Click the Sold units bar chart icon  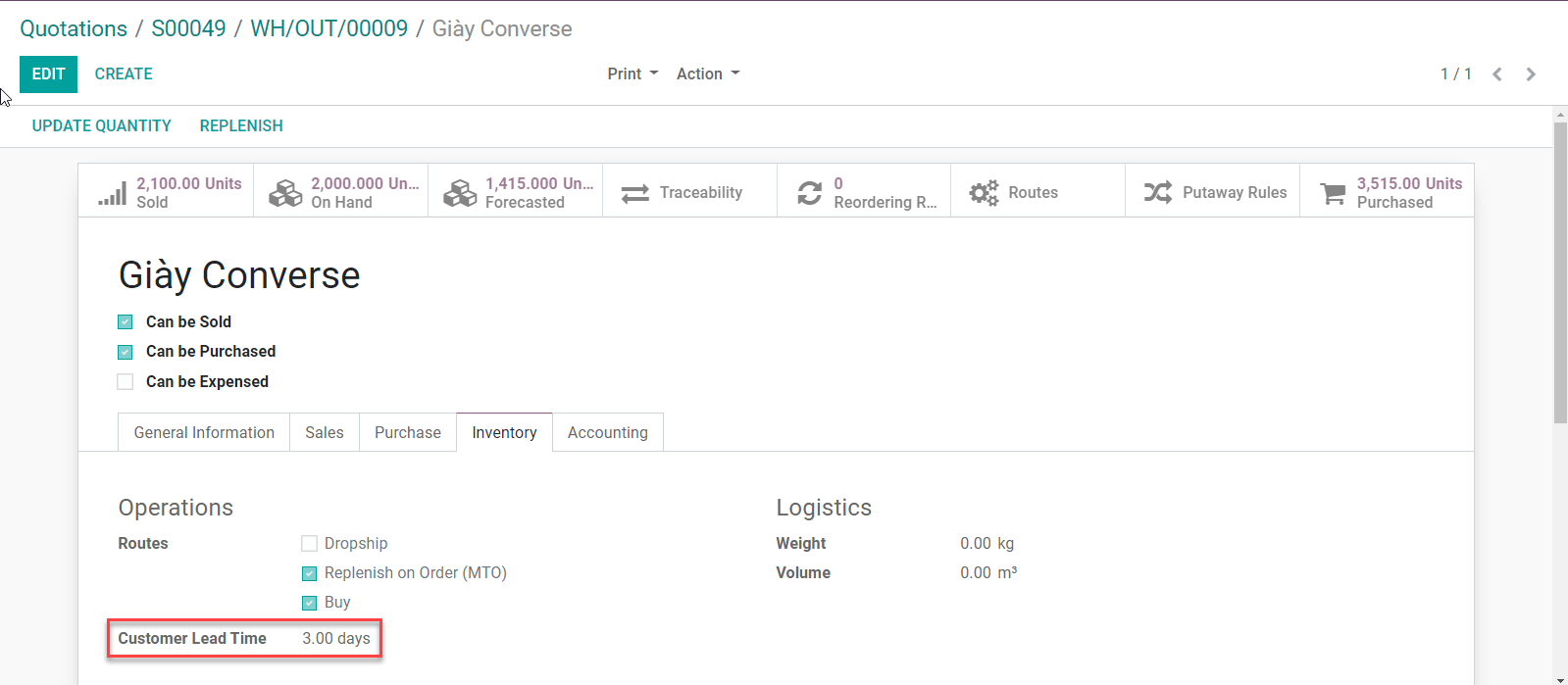tap(113, 193)
